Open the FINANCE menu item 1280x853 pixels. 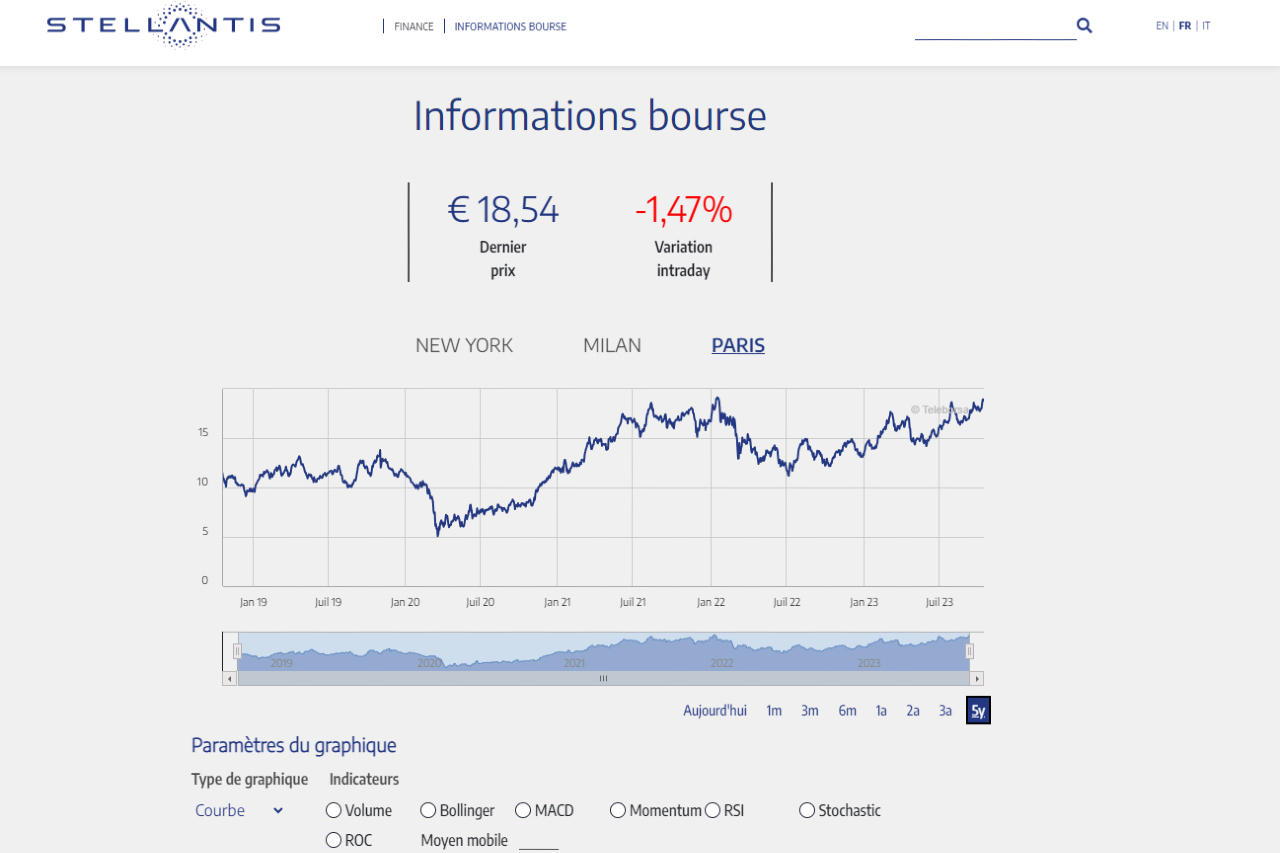414,26
